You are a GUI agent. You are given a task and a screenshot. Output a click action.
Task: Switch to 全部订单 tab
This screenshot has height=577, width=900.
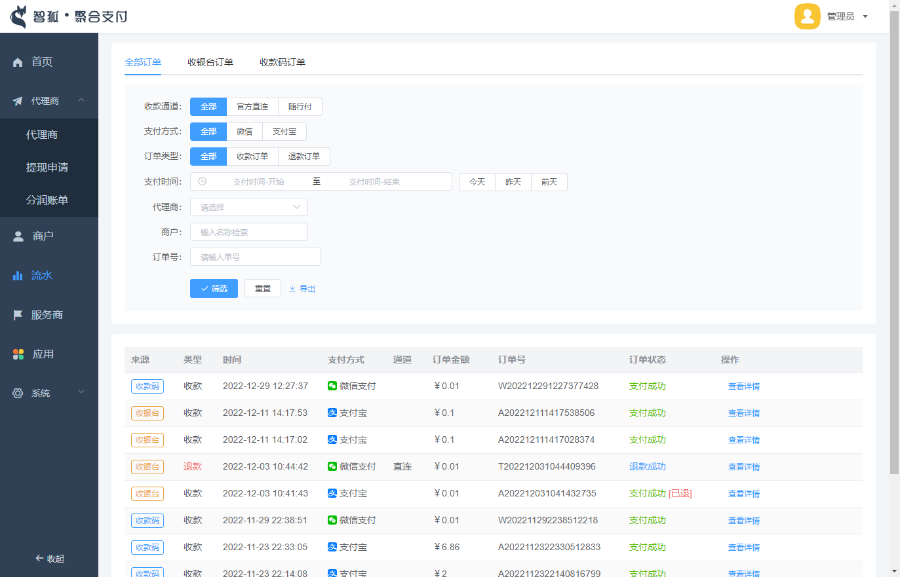143,62
